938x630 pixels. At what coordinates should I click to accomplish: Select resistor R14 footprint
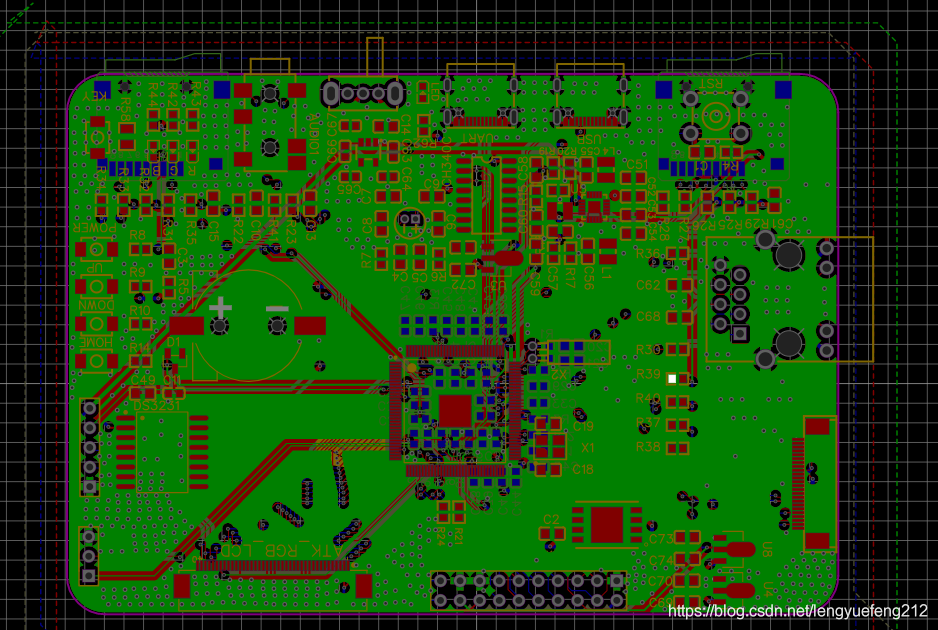[x=141, y=361]
